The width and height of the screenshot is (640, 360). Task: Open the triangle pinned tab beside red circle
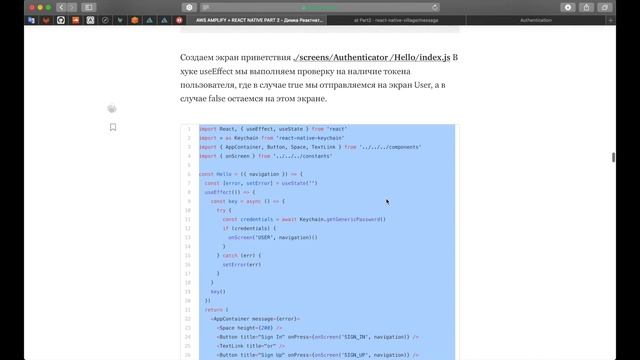click(x=164, y=20)
